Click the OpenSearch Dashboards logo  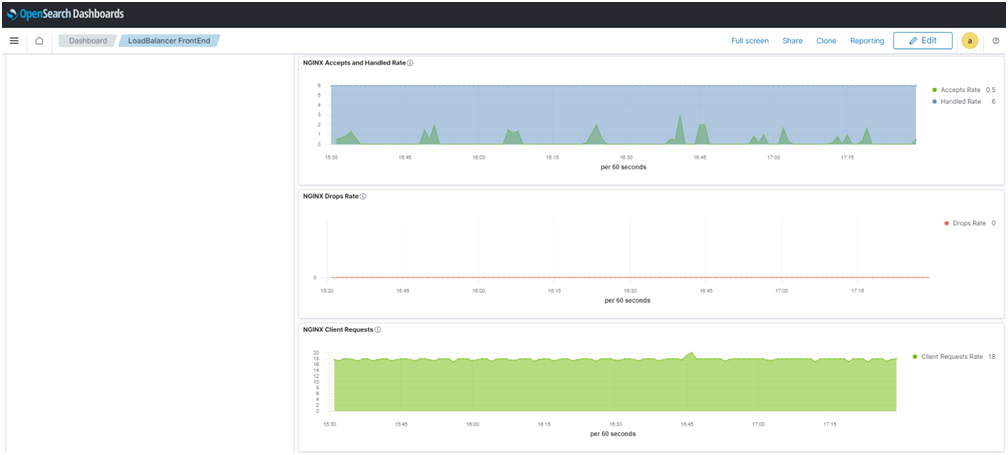[x=66, y=13]
